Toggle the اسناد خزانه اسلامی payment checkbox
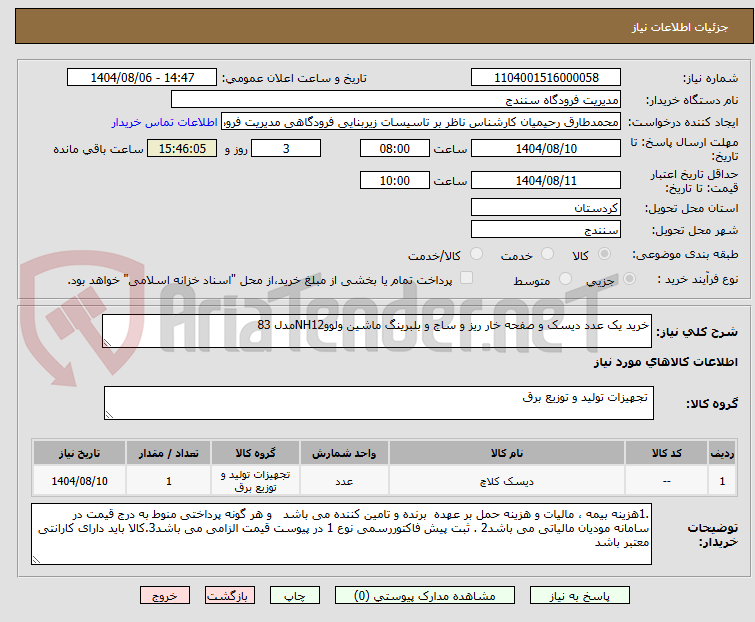This screenshot has height=622, width=755. pos(466,278)
